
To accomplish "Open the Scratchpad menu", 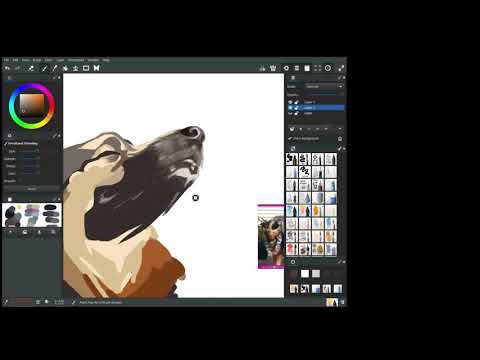I will (76, 60).
